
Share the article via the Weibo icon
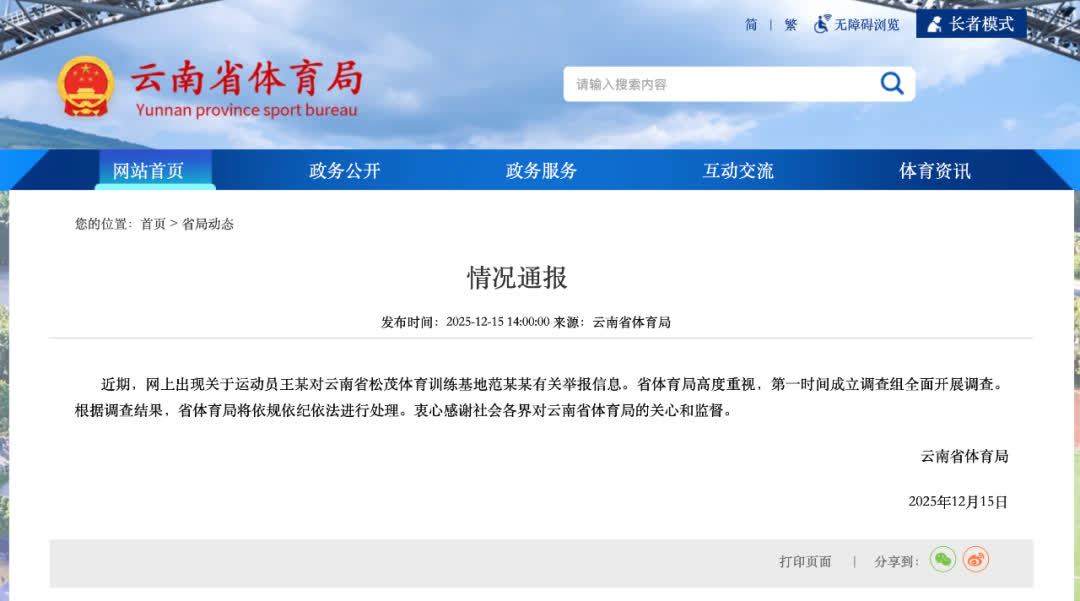pyautogui.click(x=976, y=560)
